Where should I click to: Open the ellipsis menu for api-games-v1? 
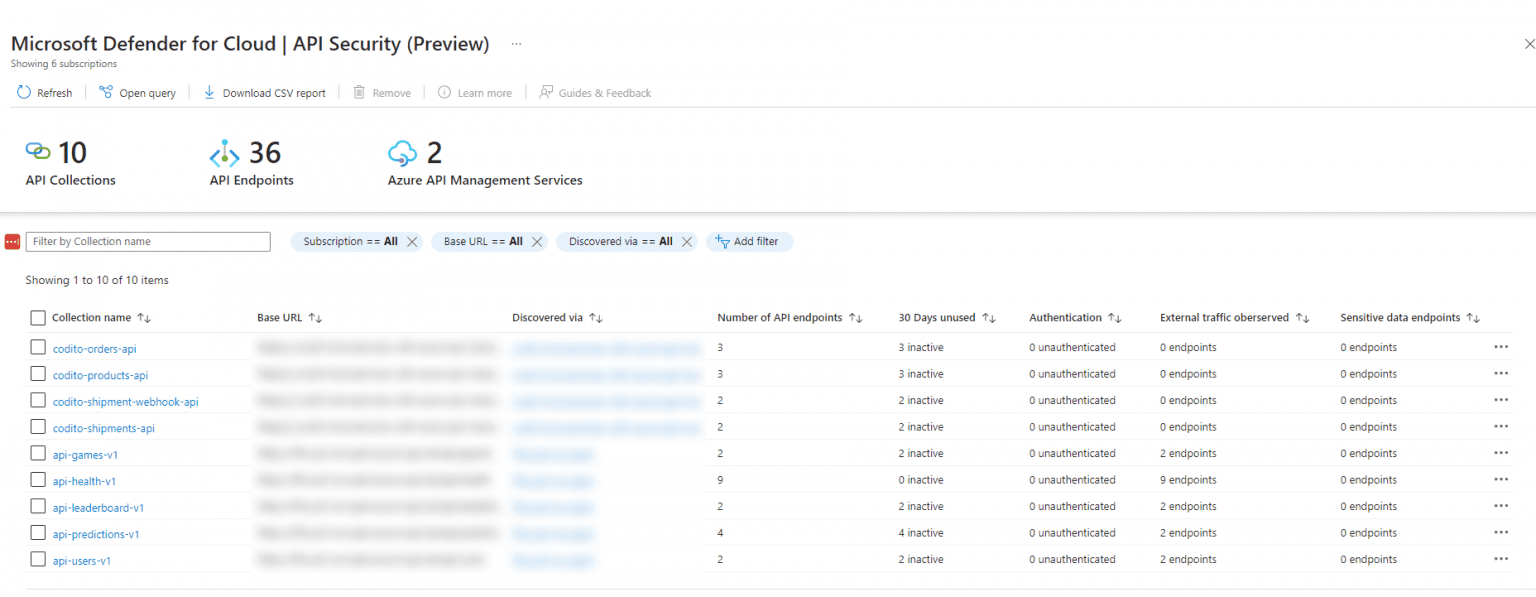click(x=1500, y=452)
